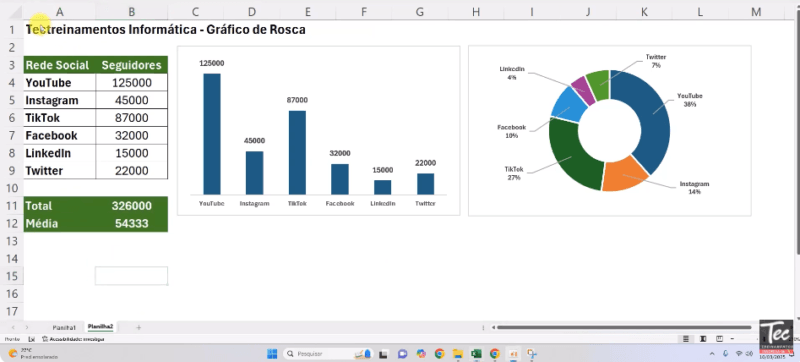Screen dimensions: 800x362
Task: Click the TikTok bar in column chart
Action: coord(297,152)
